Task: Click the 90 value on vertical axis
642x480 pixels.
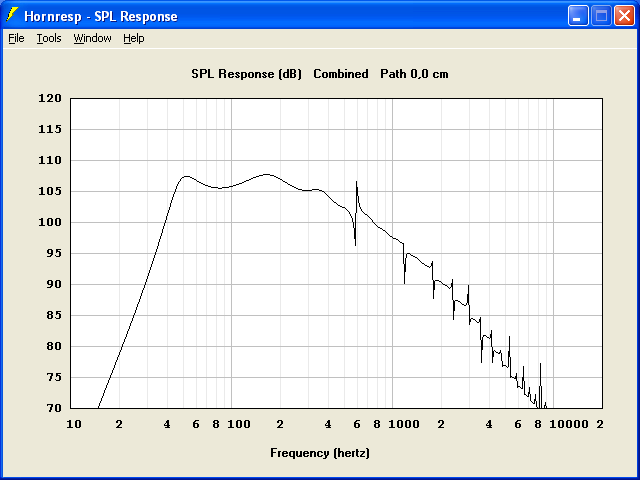Action: [x=53, y=284]
